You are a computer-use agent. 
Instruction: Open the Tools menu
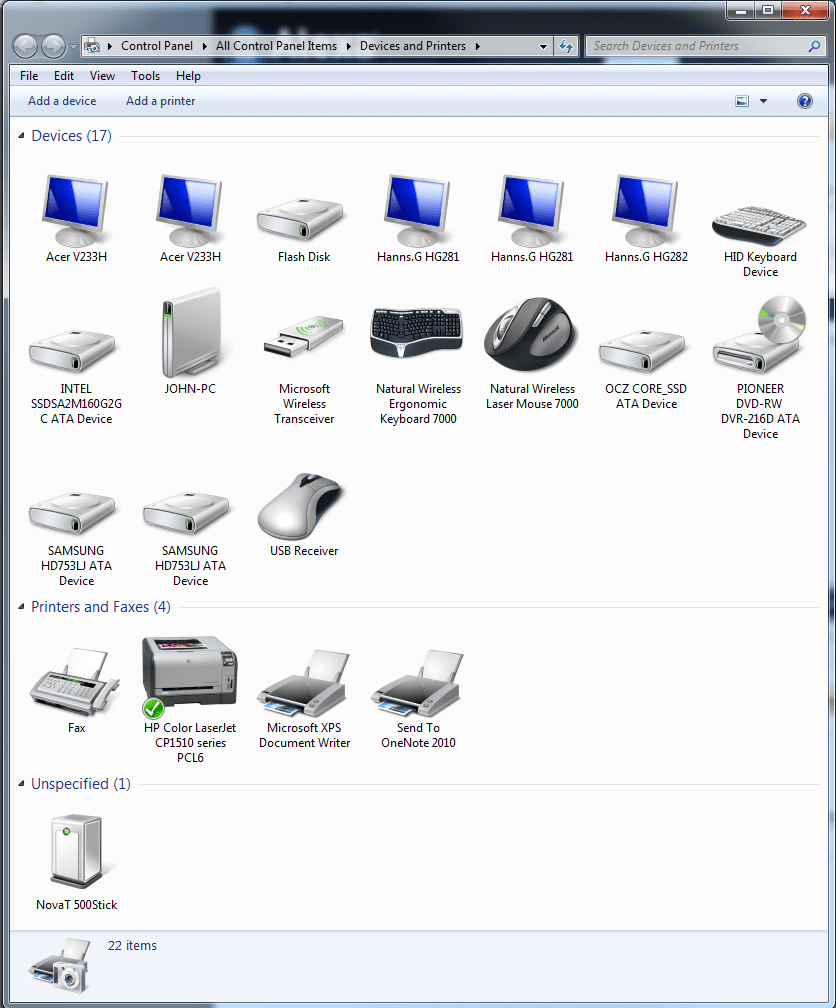145,76
